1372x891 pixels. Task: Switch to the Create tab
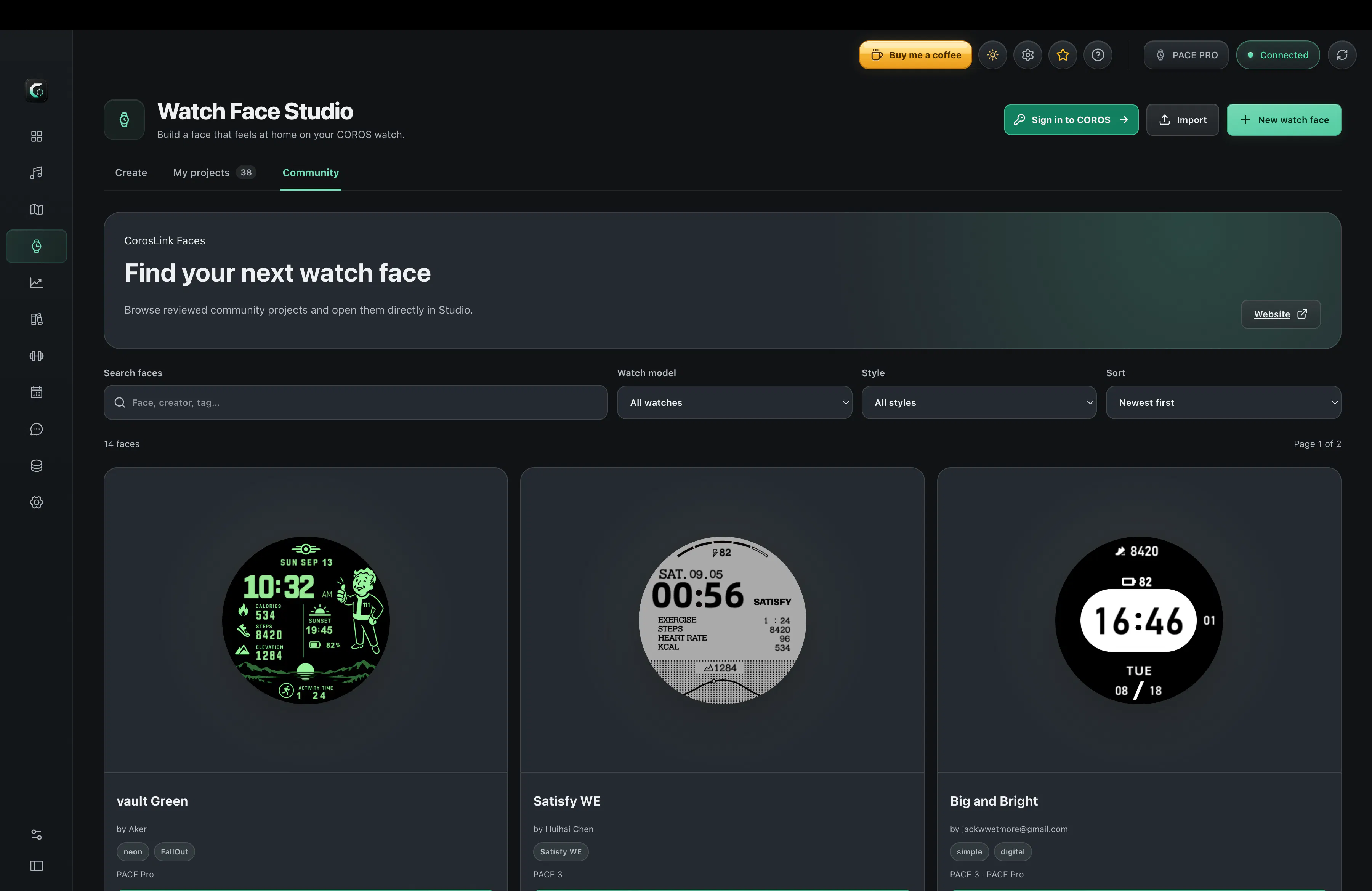pos(131,172)
